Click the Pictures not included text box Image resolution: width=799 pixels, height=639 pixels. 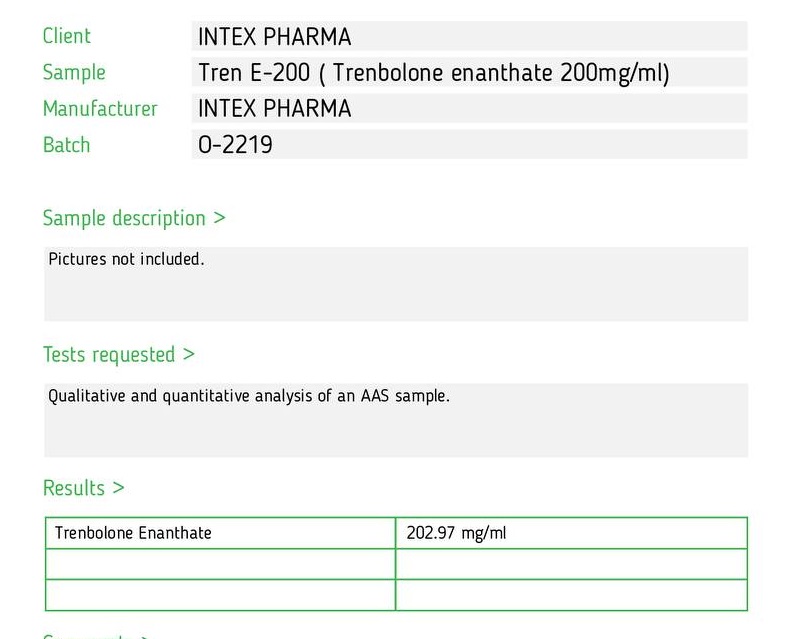pos(396,284)
